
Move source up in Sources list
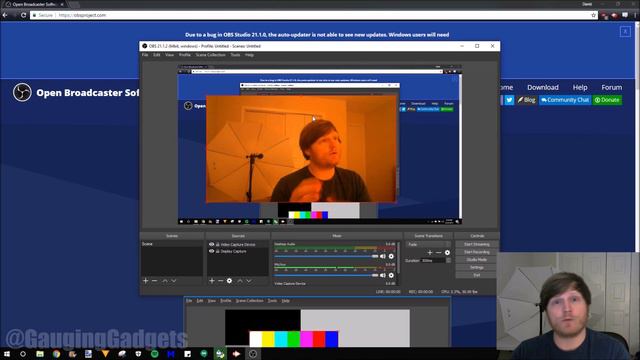coord(240,281)
